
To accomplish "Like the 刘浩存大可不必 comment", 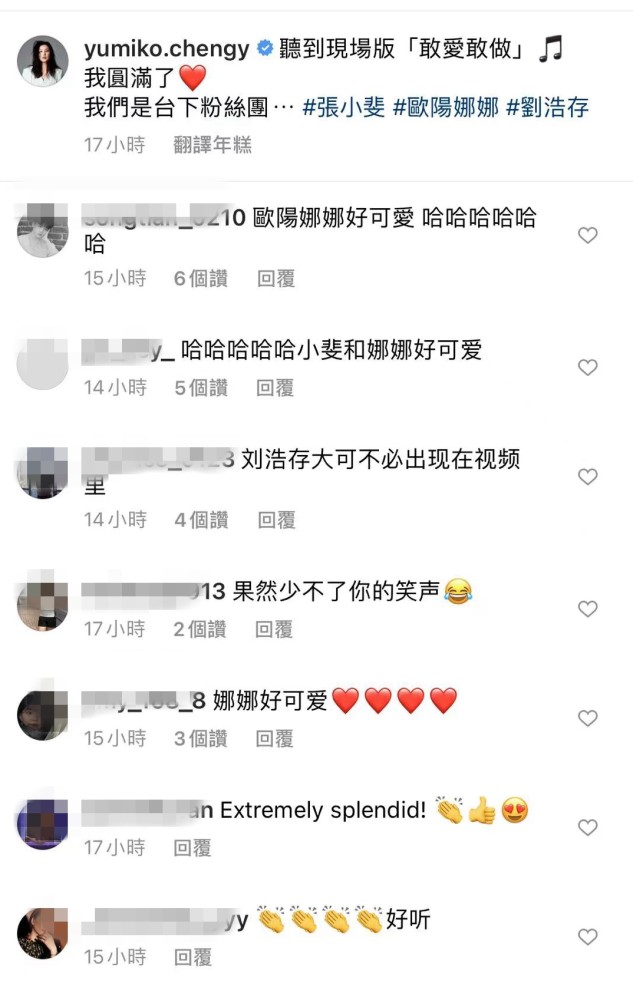I will (588, 476).
